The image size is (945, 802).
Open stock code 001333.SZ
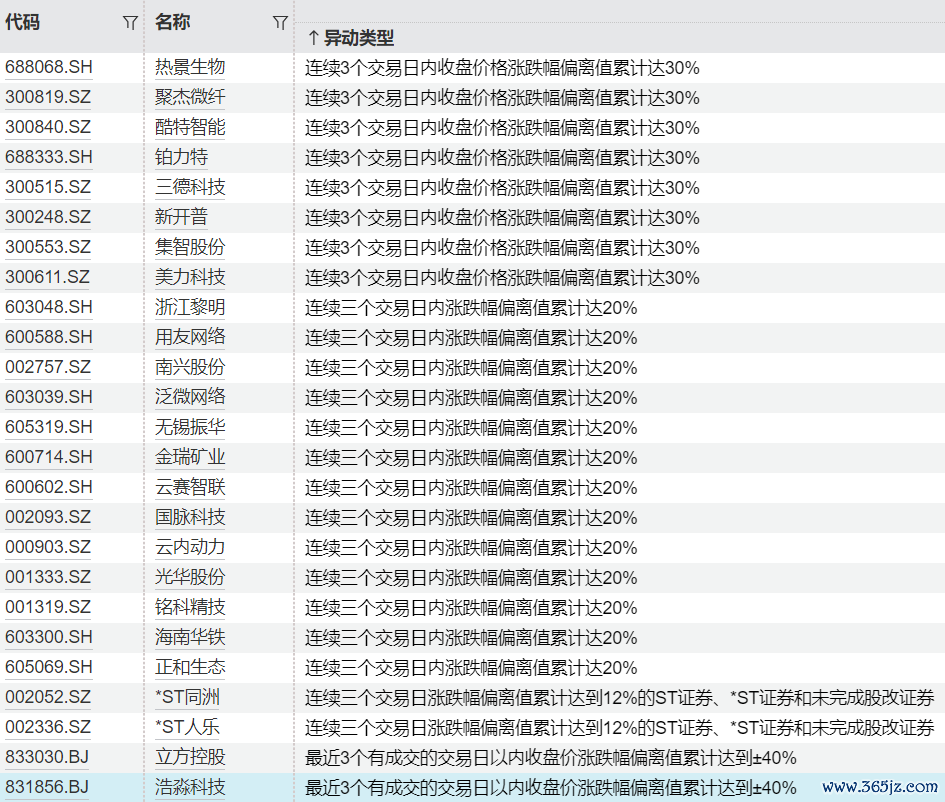pyautogui.click(x=48, y=577)
